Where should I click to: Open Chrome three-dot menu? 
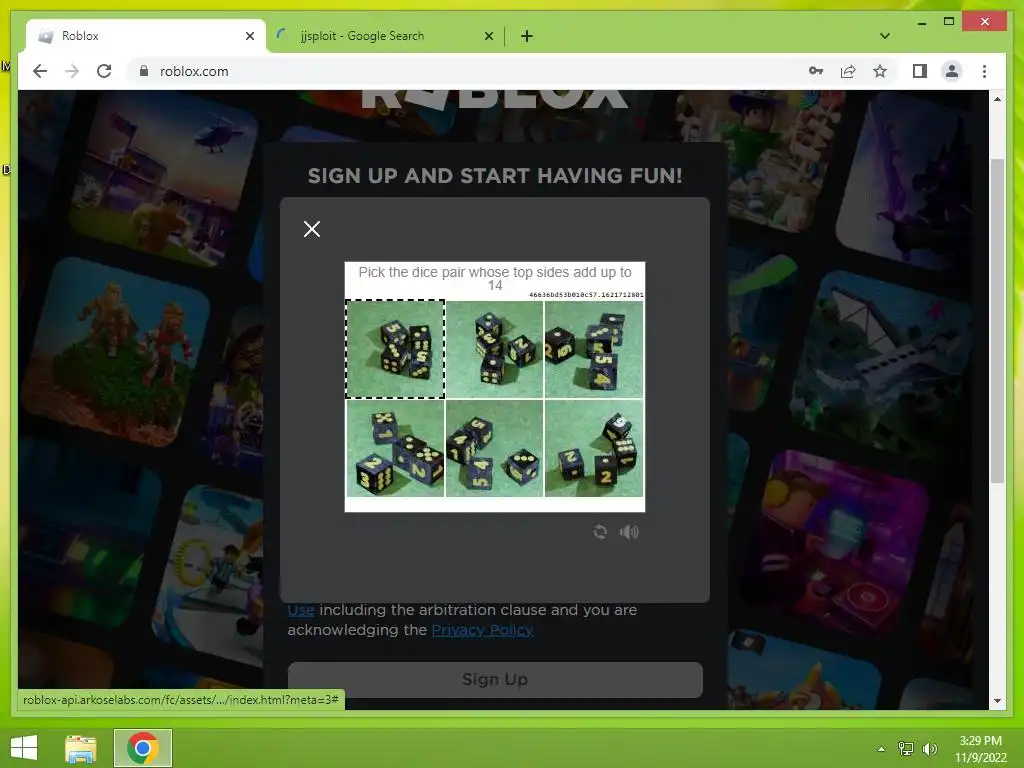pyautogui.click(x=984, y=71)
